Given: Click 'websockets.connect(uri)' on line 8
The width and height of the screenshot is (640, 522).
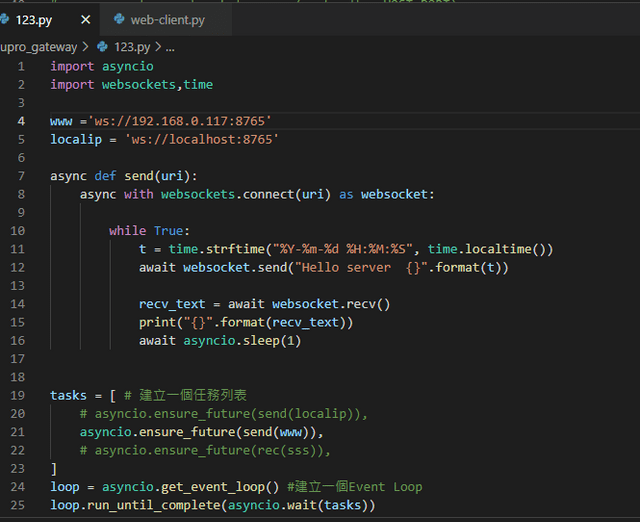Looking at the screenshot, I should [x=246, y=194].
